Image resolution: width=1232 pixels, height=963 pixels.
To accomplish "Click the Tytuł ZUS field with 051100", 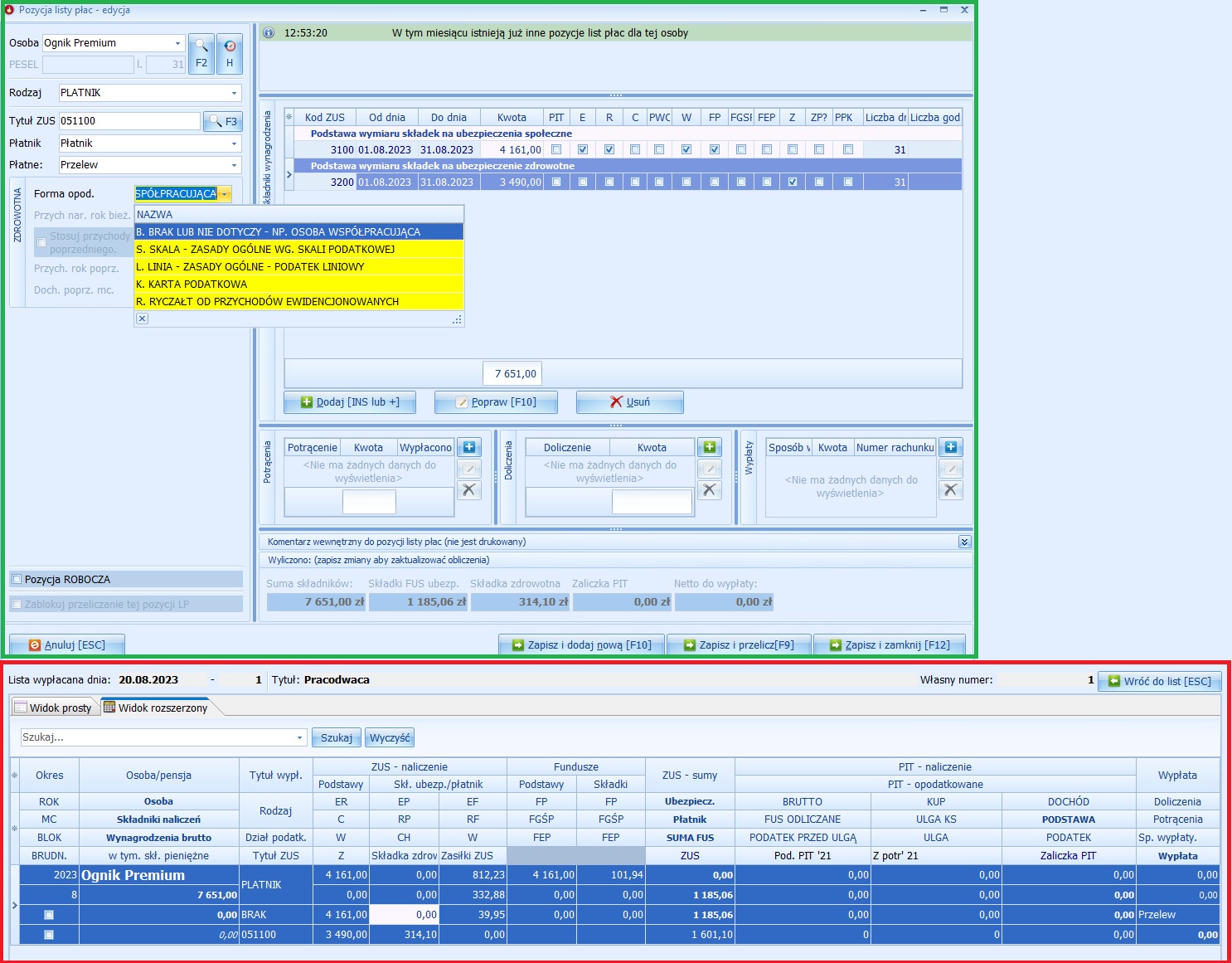I will [x=129, y=121].
